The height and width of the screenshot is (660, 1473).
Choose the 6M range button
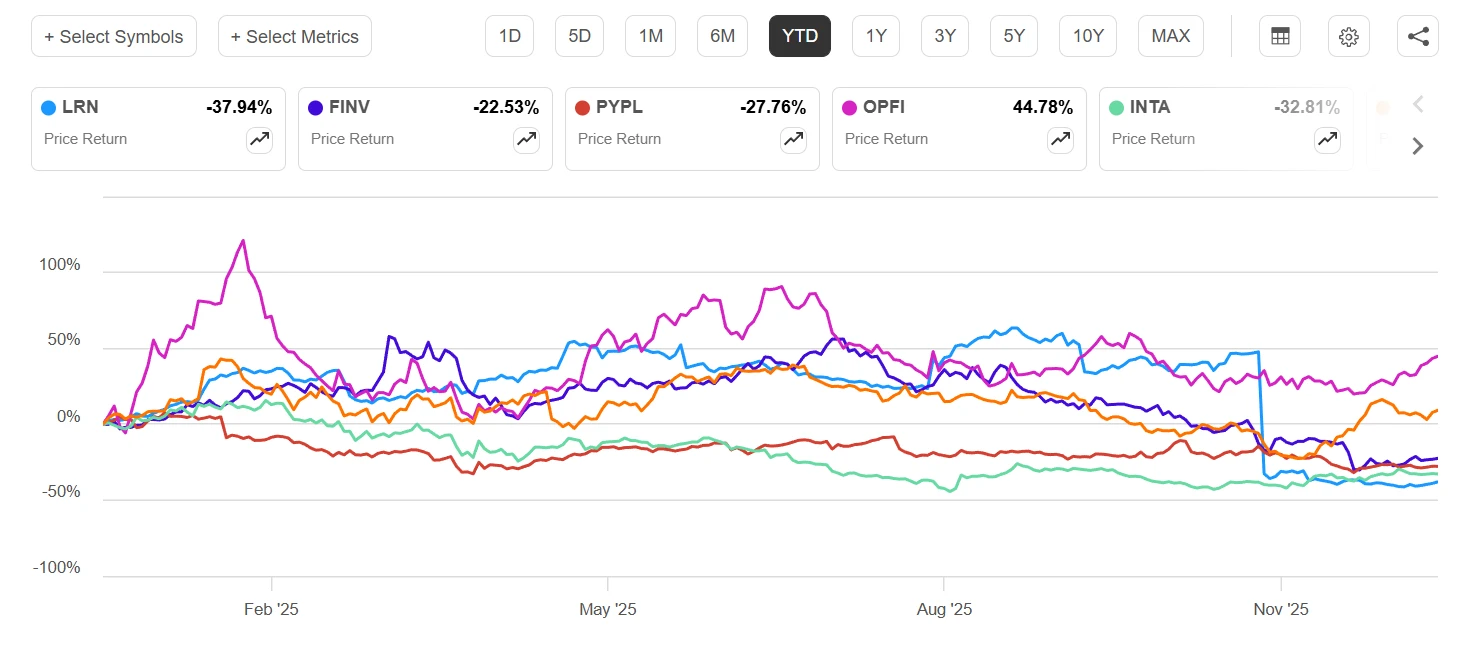click(x=722, y=37)
